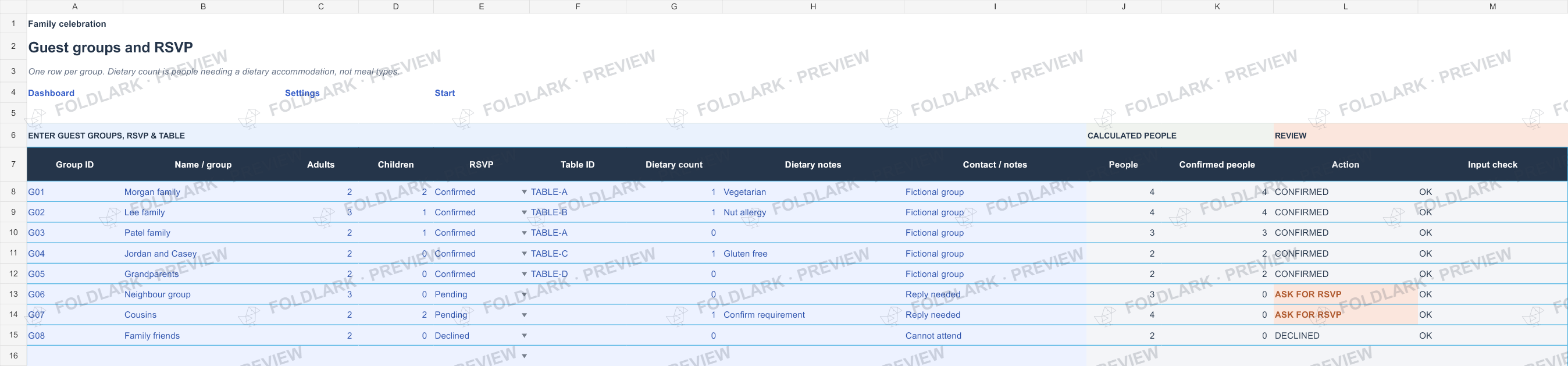This screenshot has height=366, width=1568.
Task: Select the Gluten free dietary note
Action: coord(813,253)
